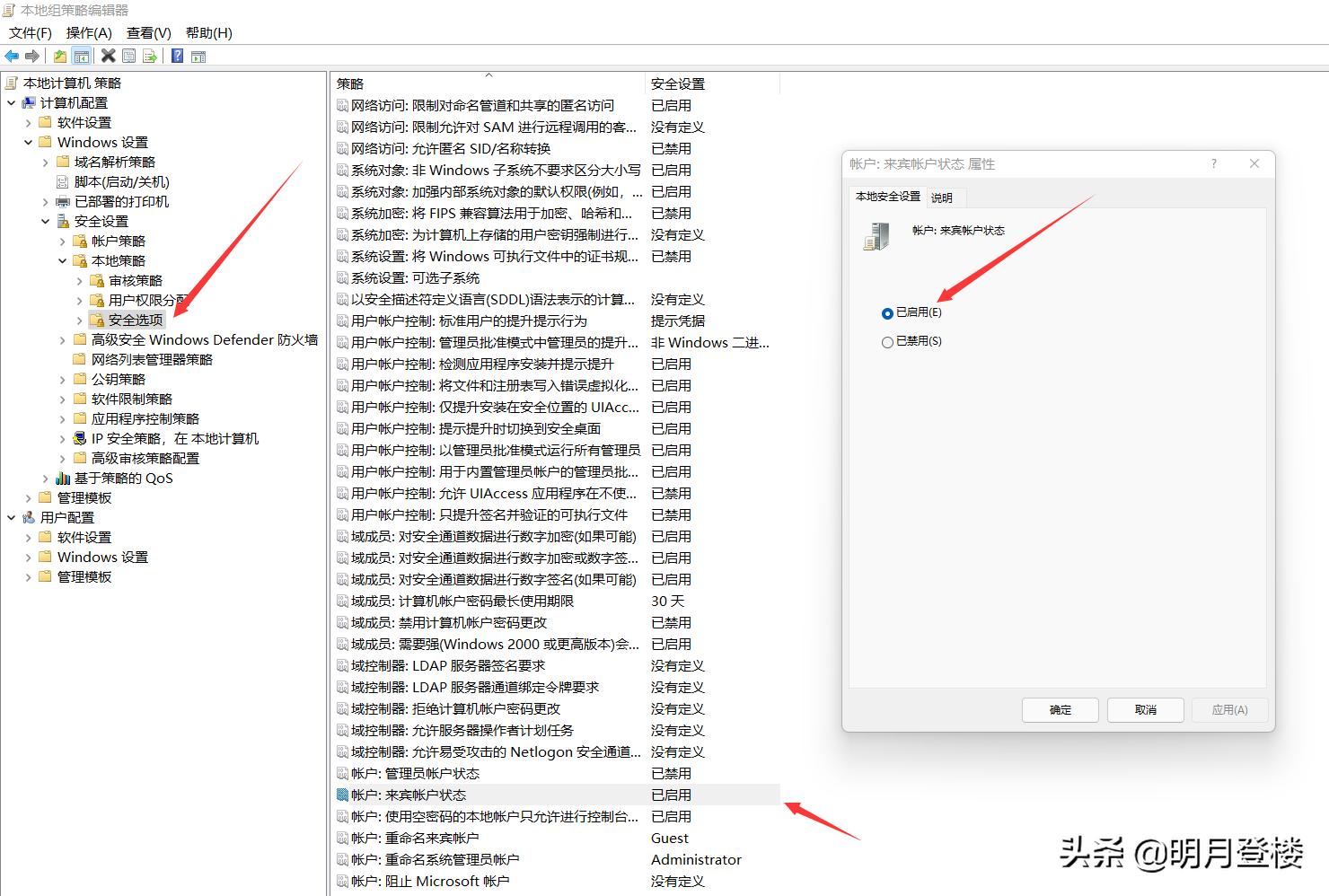Select the 已禁用(S) radio button
The width and height of the screenshot is (1329, 896).
pyautogui.click(x=887, y=341)
